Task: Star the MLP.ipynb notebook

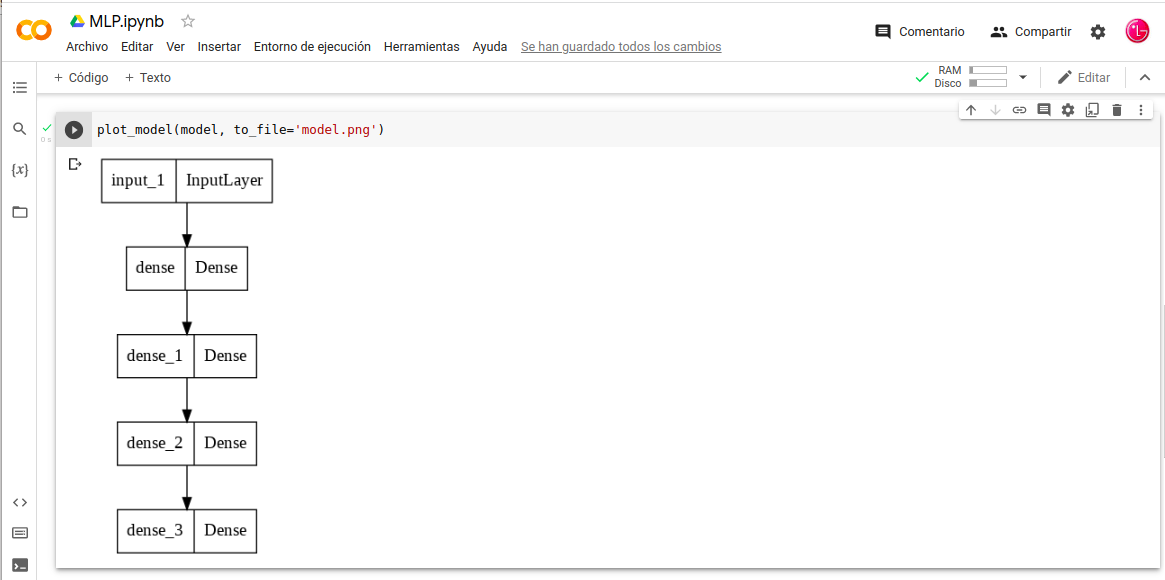Action: [188, 21]
